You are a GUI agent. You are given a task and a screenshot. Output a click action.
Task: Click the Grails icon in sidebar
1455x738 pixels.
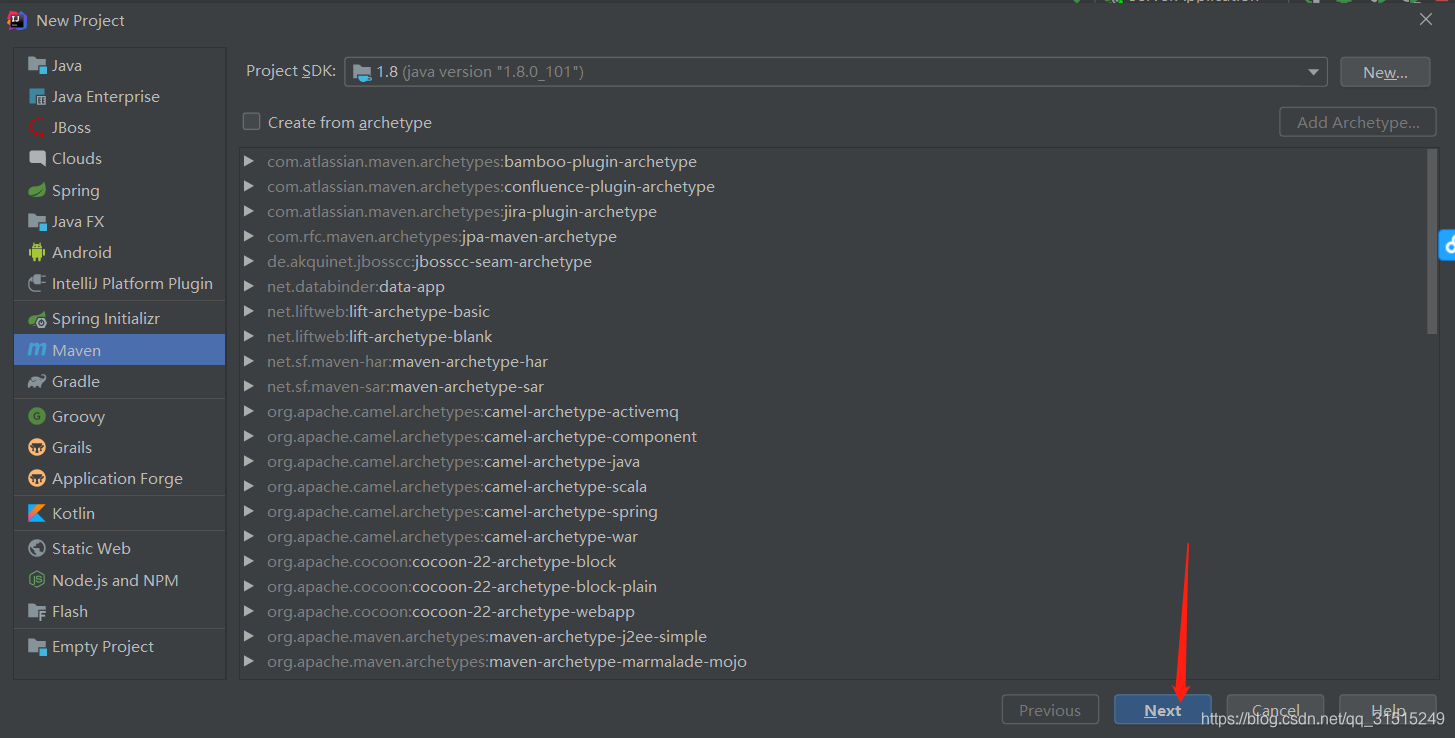coord(37,448)
